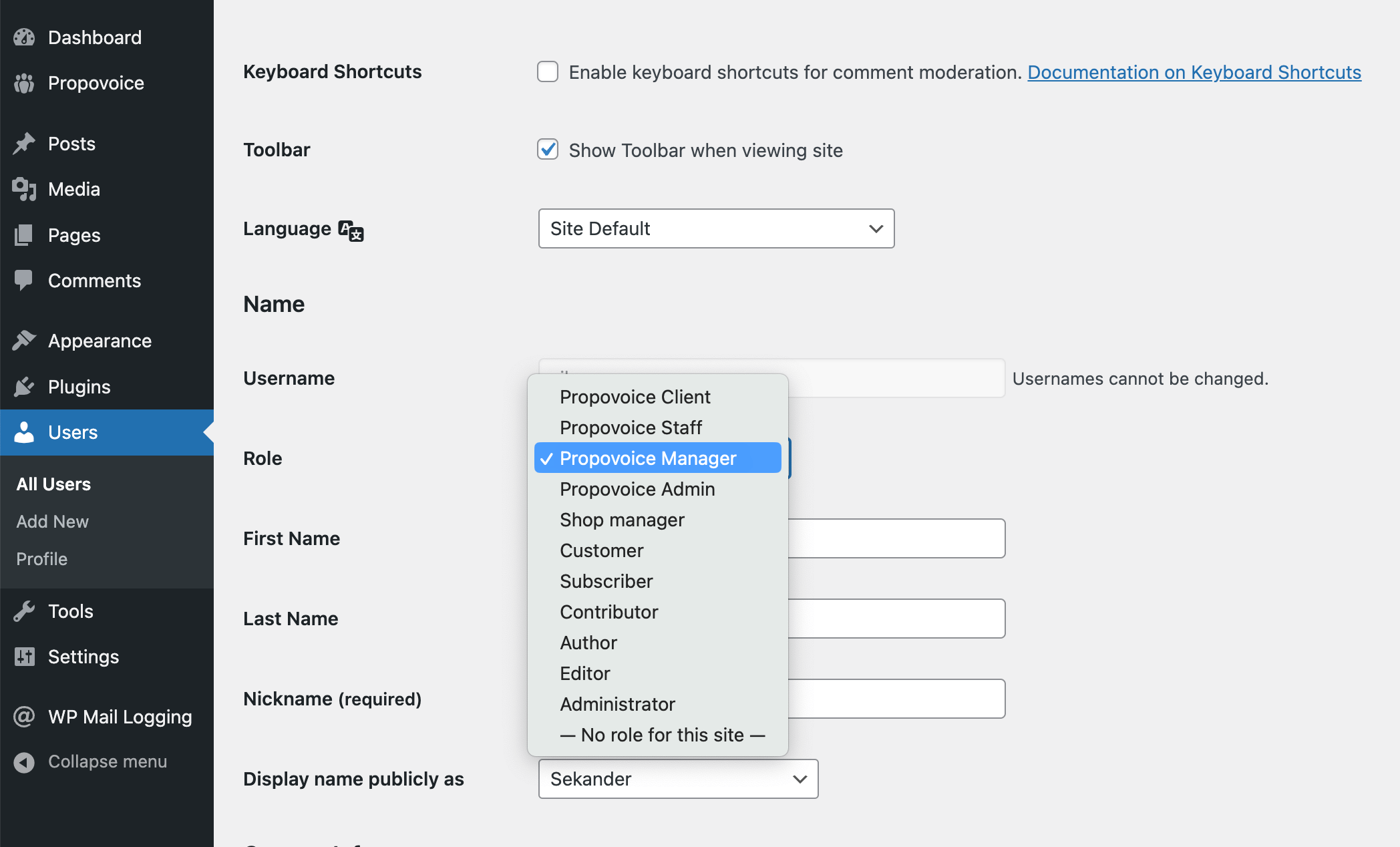Click the Tools wrench icon
The height and width of the screenshot is (847, 1400).
(x=24, y=611)
